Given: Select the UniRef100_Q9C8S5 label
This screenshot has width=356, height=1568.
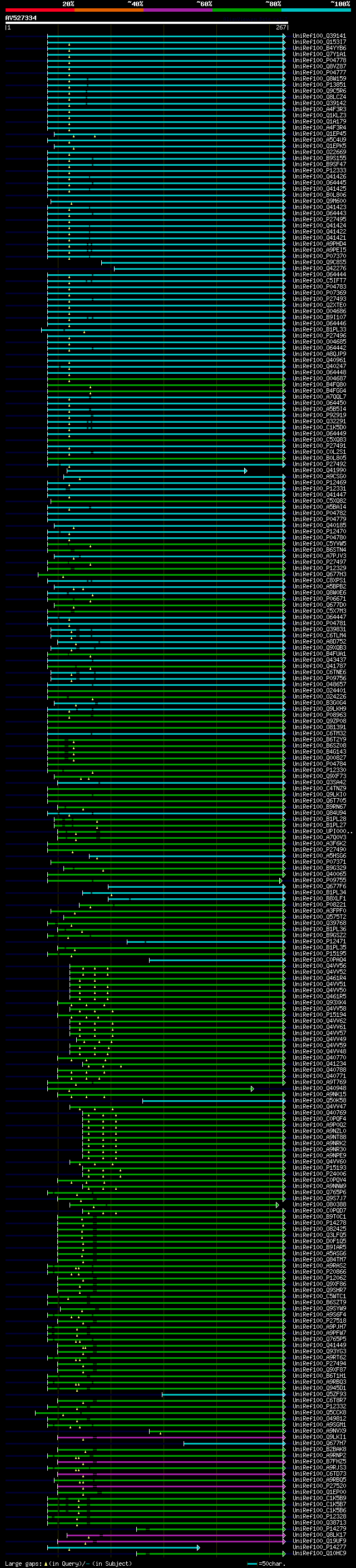Looking at the screenshot, I should tap(319, 263).
